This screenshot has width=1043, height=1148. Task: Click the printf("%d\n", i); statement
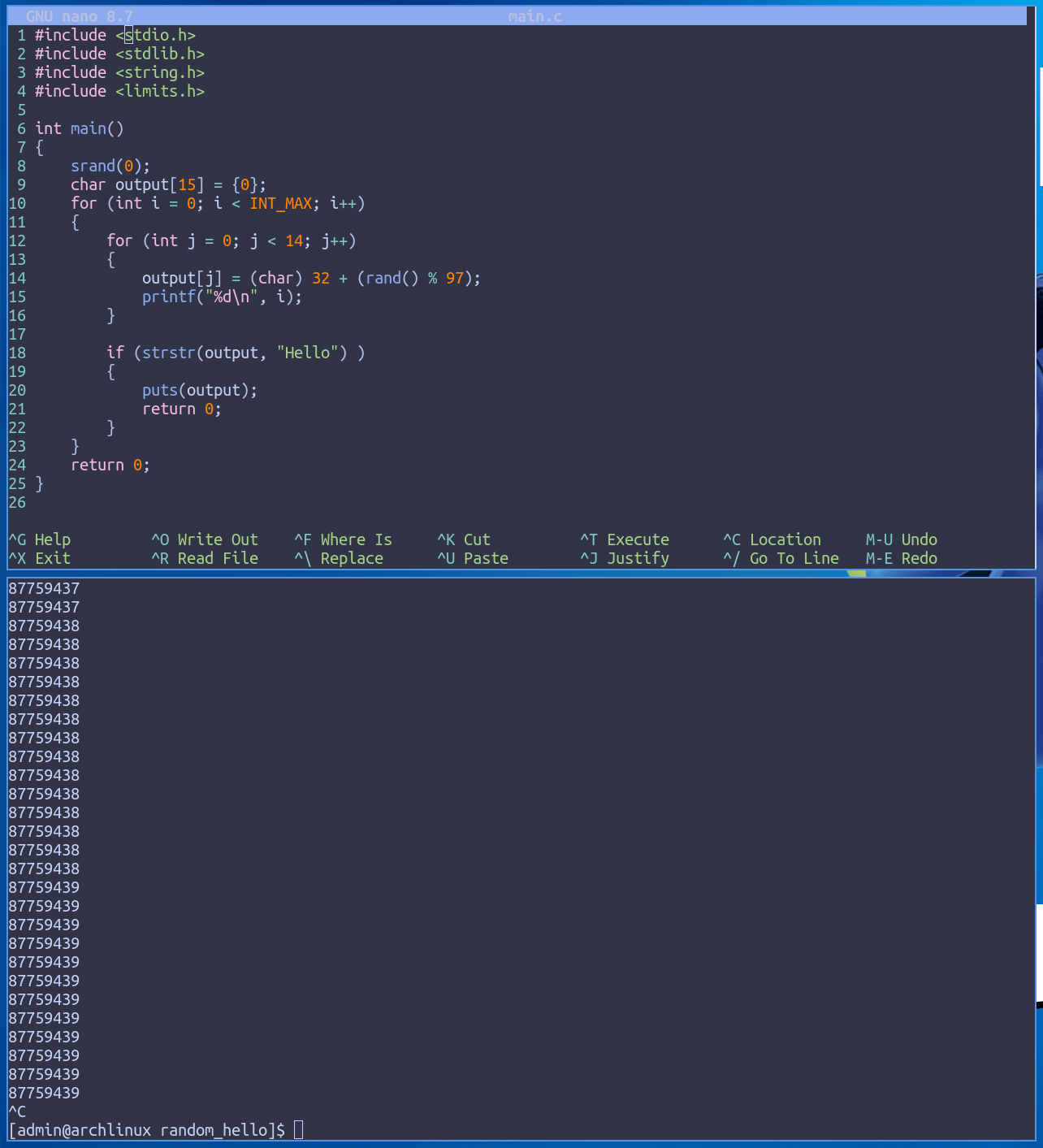(223, 297)
